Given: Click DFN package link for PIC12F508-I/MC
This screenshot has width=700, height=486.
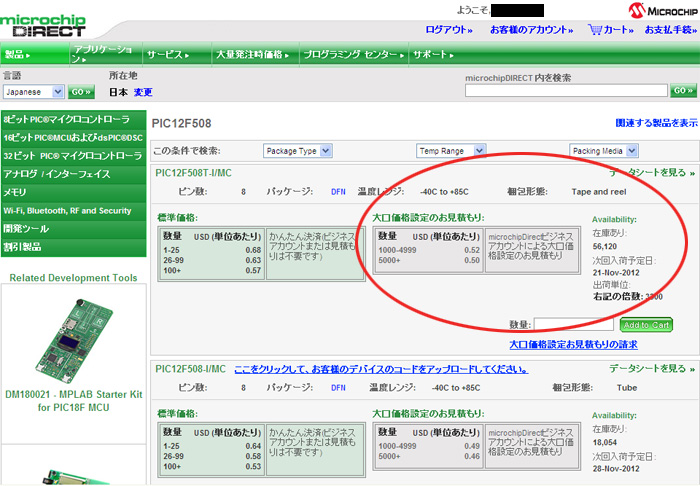Looking at the screenshot, I should (x=338, y=388).
